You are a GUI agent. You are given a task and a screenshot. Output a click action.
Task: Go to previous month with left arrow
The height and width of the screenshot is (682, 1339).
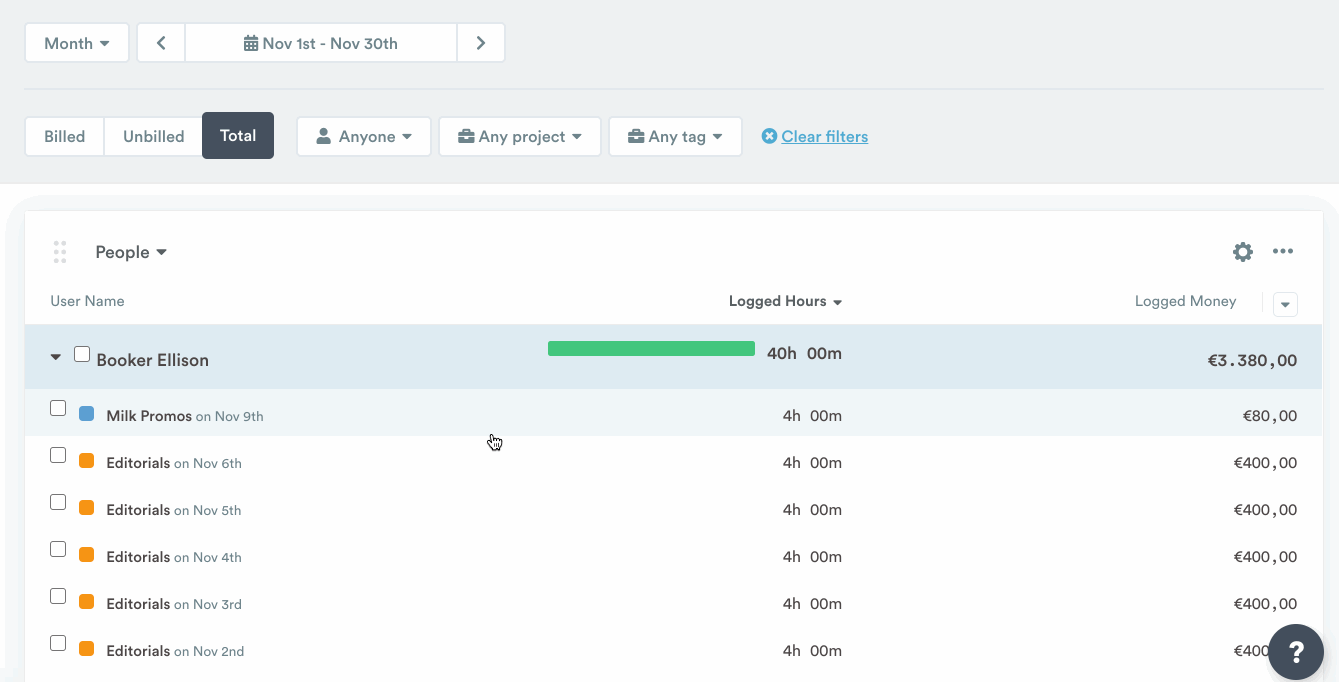161,43
